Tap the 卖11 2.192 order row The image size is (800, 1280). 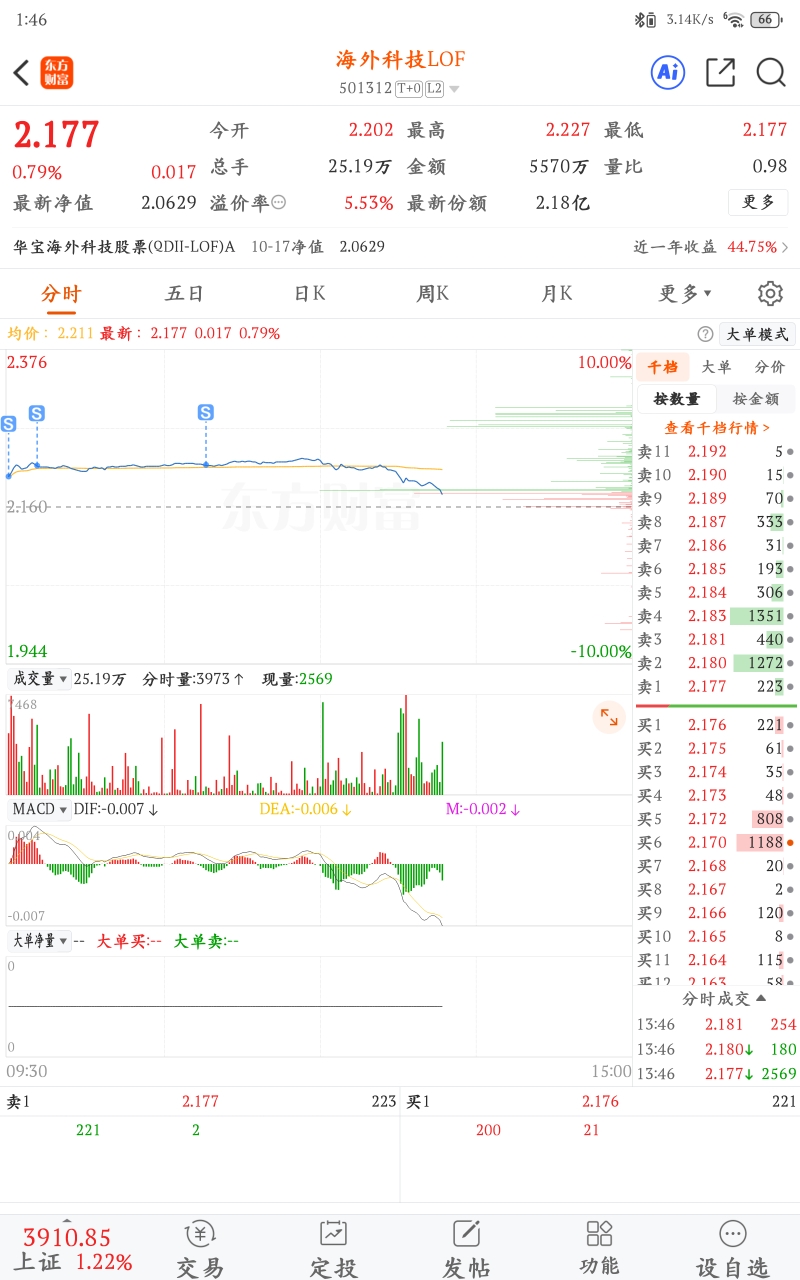[716, 451]
